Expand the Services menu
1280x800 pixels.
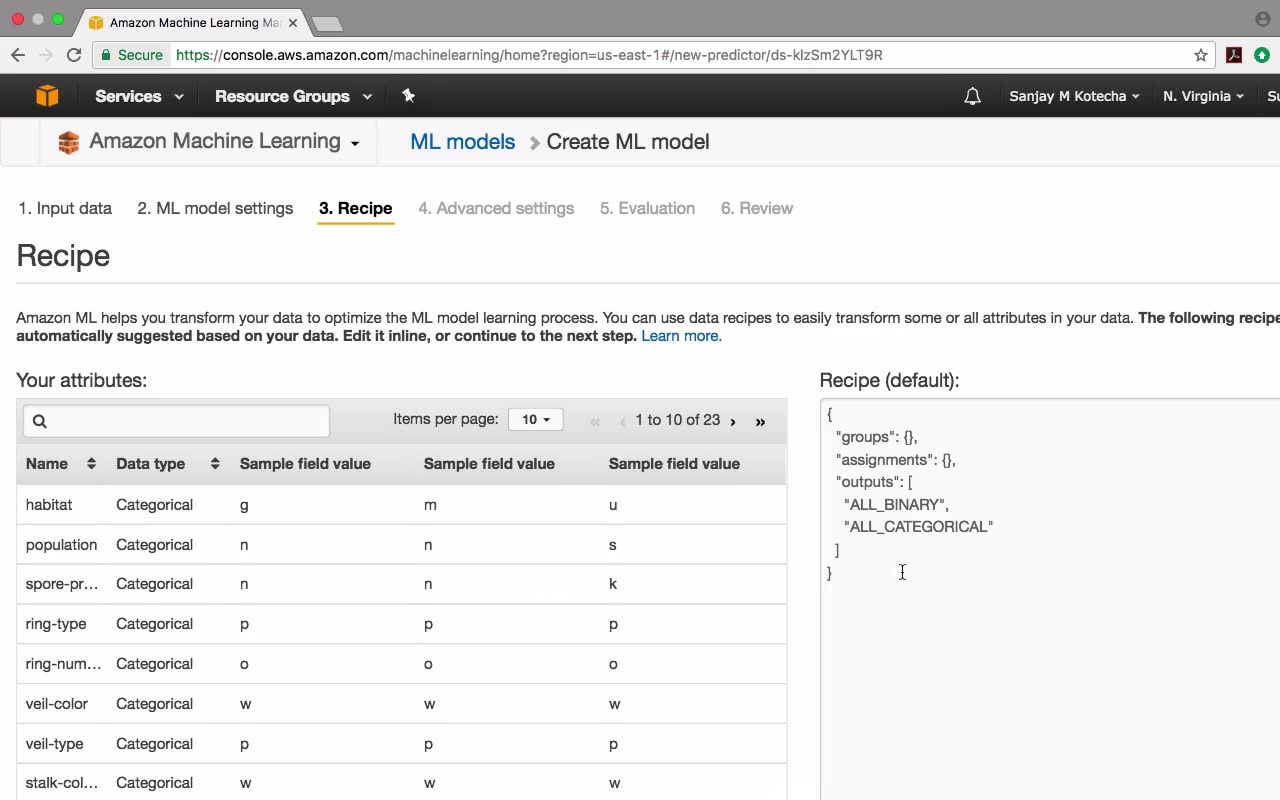[x=139, y=96]
